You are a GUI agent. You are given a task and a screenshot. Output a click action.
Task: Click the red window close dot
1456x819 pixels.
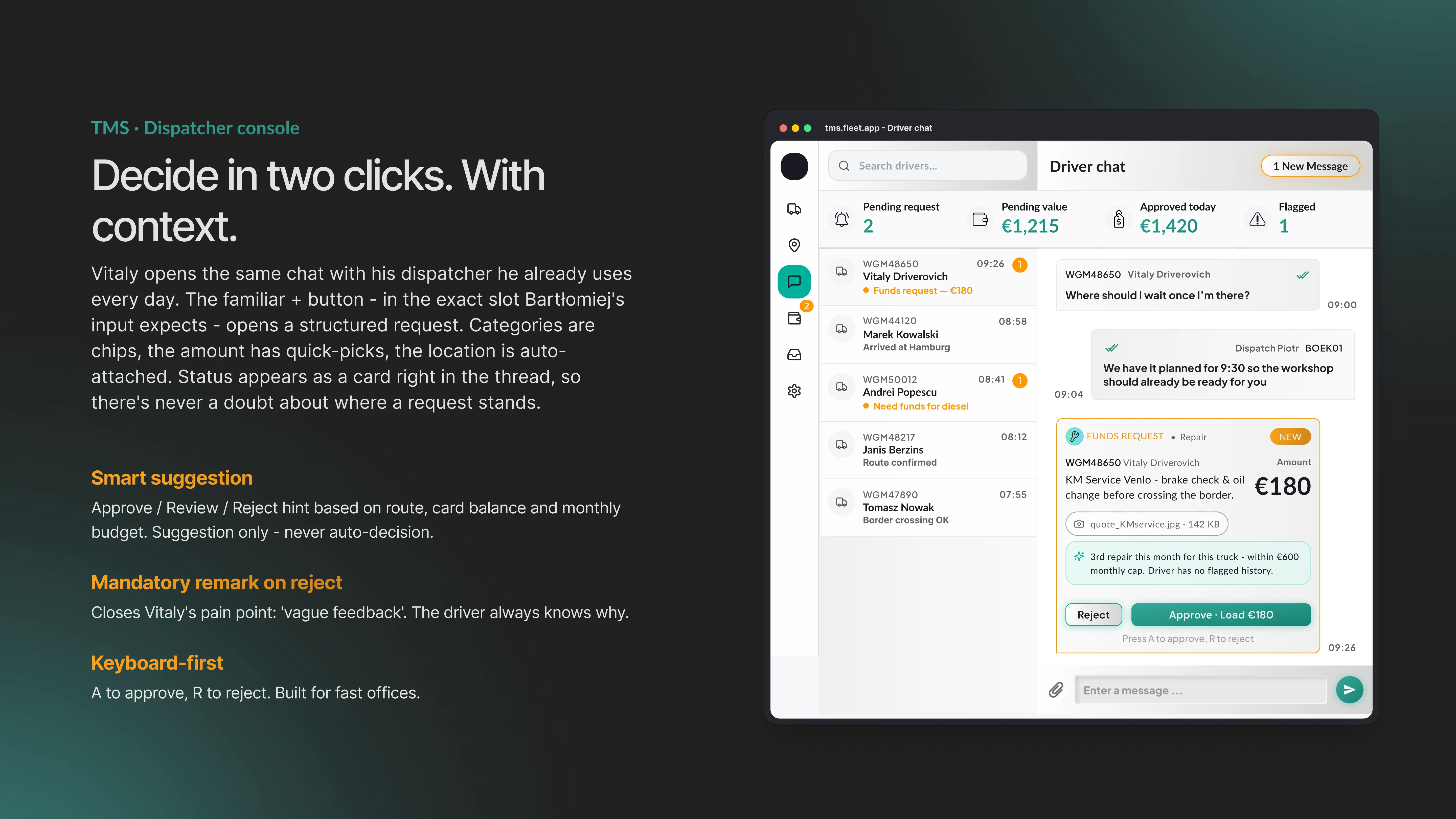pyautogui.click(x=783, y=128)
